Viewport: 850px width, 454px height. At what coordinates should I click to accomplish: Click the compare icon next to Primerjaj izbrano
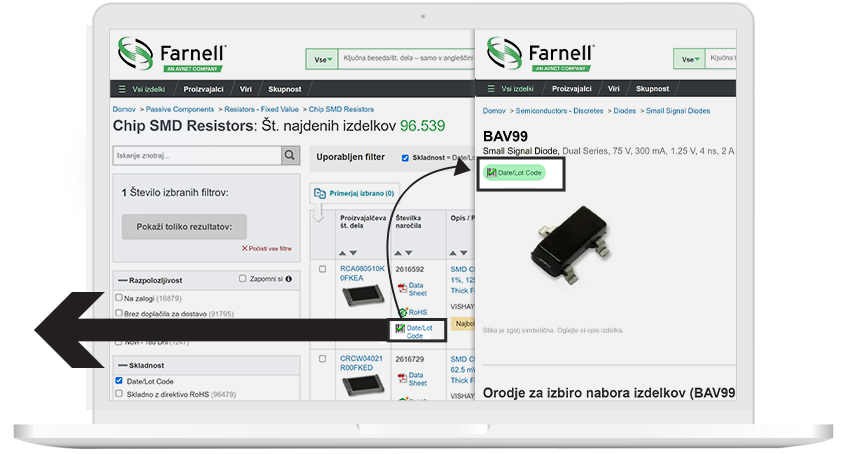[x=320, y=193]
